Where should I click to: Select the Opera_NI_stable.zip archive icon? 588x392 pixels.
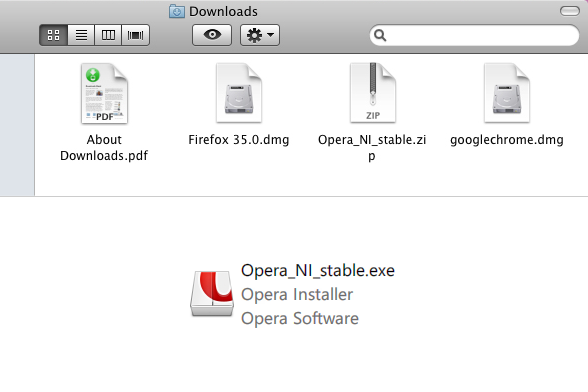[373, 93]
